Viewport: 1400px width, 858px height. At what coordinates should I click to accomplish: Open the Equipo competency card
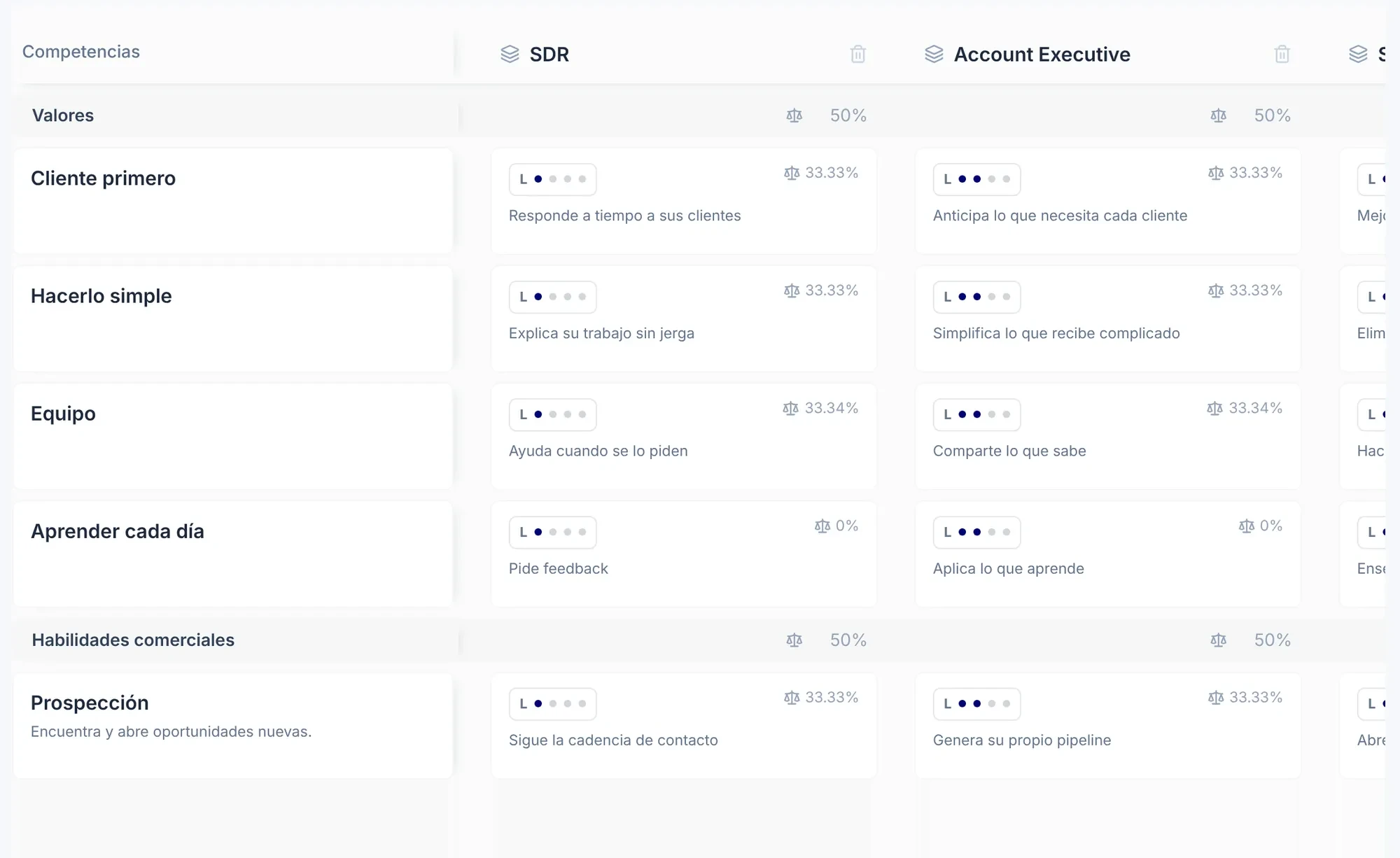click(x=233, y=436)
